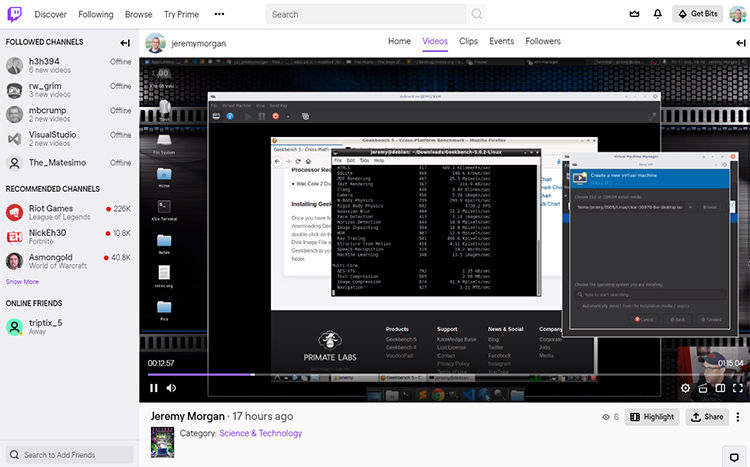Expand recommended channels with Show More
Viewport: 750px width, 467px height.
click(22, 282)
